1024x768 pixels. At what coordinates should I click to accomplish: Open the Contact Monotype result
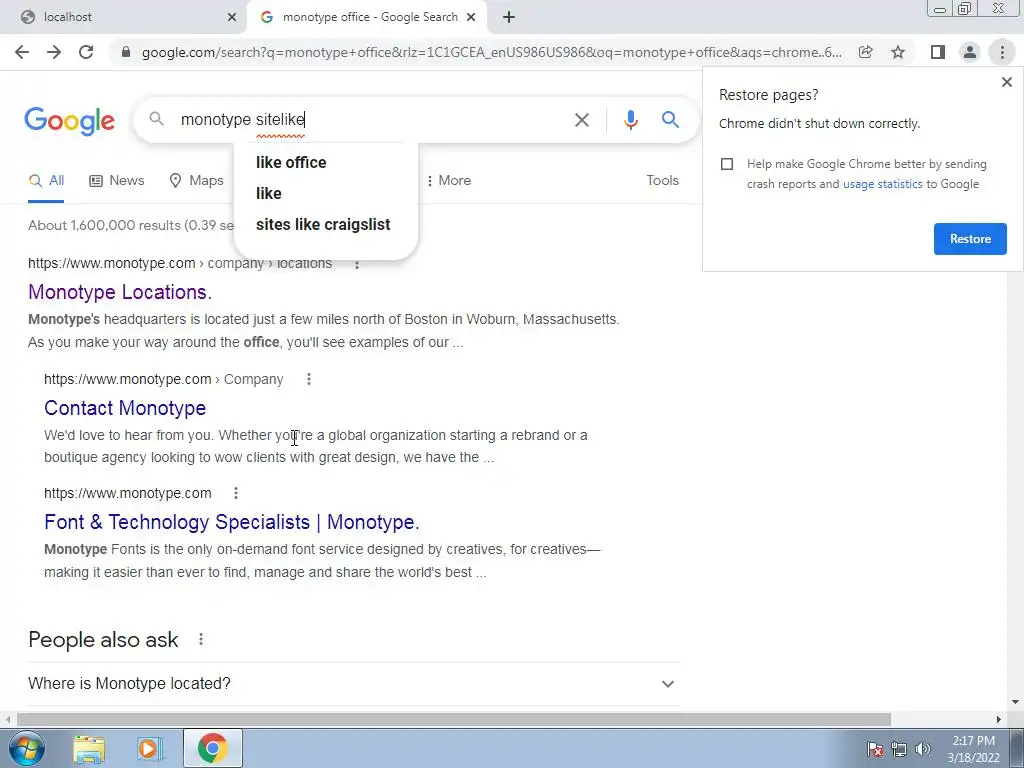click(x=125, y=408)
